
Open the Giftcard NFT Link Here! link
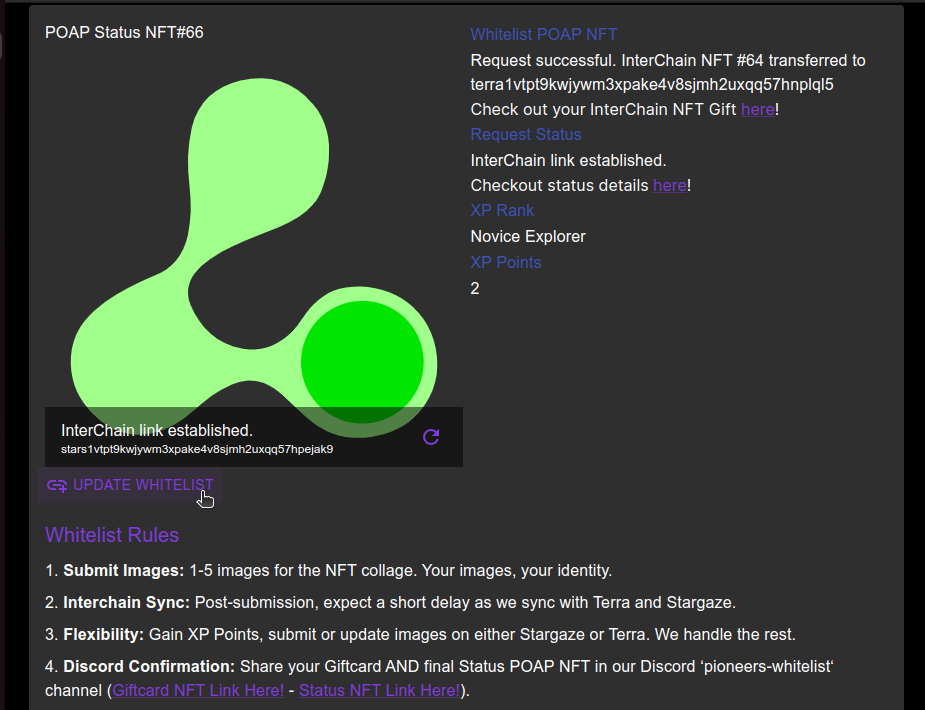pyautogui.click(x=198, y=691)
